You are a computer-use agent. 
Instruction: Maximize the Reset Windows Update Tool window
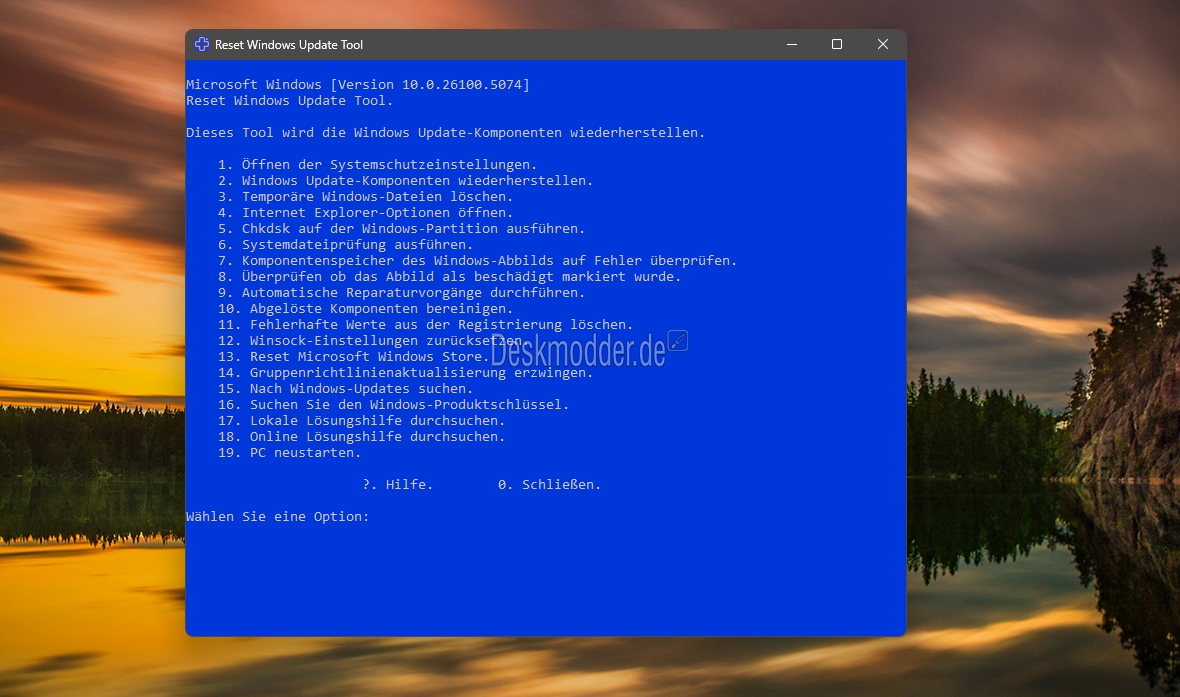pos(837,44)
